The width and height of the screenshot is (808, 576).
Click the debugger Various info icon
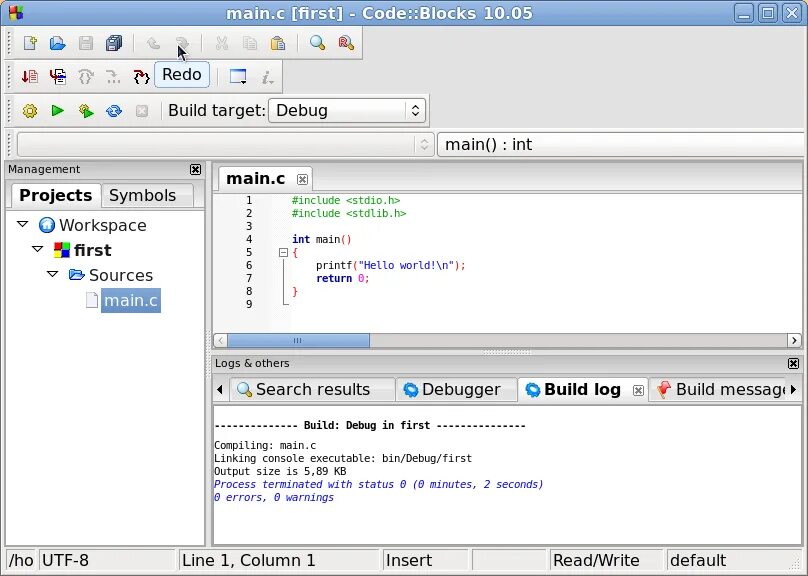pyautogui.click(x=267, y=77)
